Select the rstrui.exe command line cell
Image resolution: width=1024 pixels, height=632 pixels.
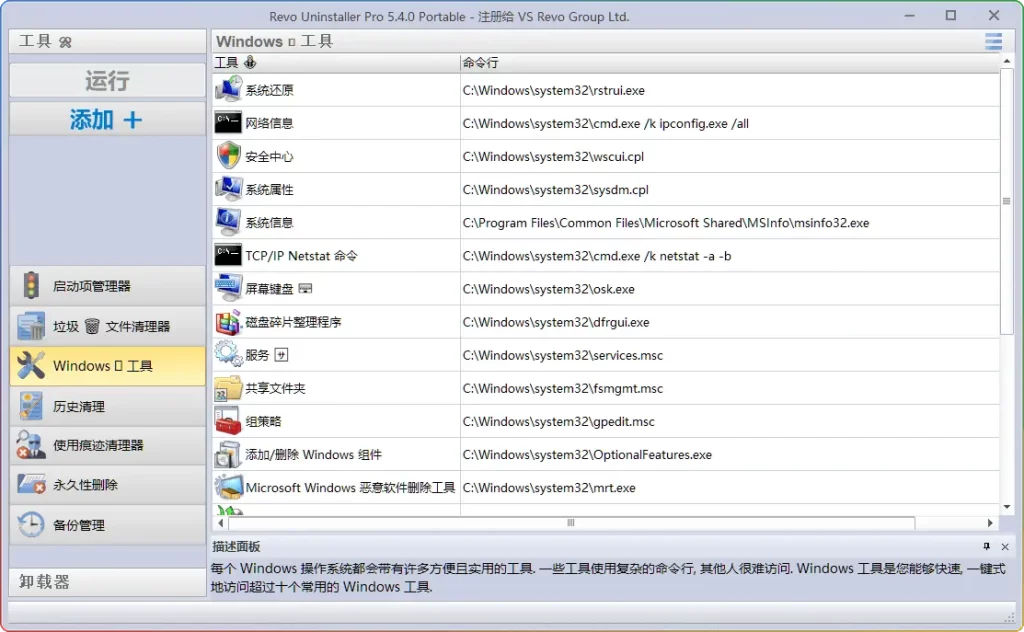(729, 90)
